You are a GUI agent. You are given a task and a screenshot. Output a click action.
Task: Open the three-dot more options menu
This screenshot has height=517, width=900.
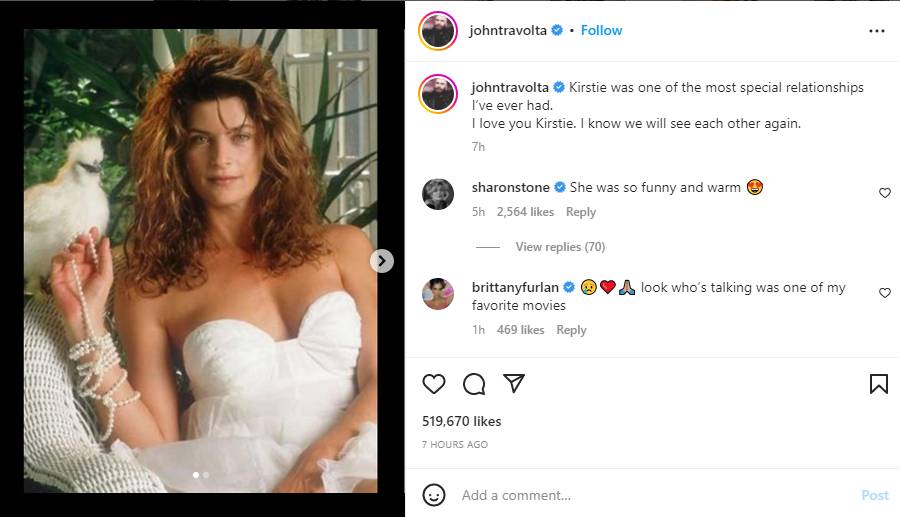tap(877, 31)
